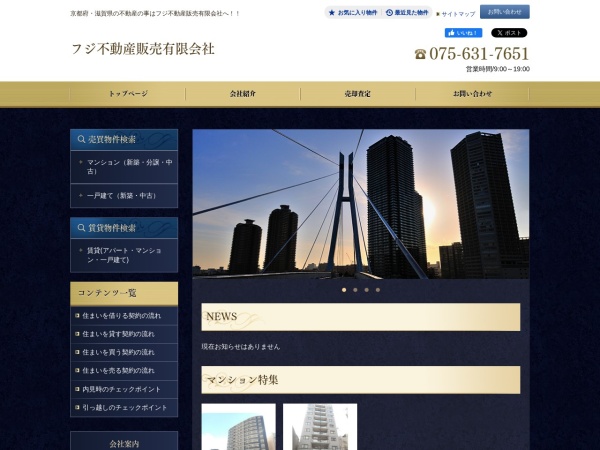Open 住まいを借りる契約の流れ
This screenshot has height=450, width=600.
pyautogui.click(x=124, y=316)
